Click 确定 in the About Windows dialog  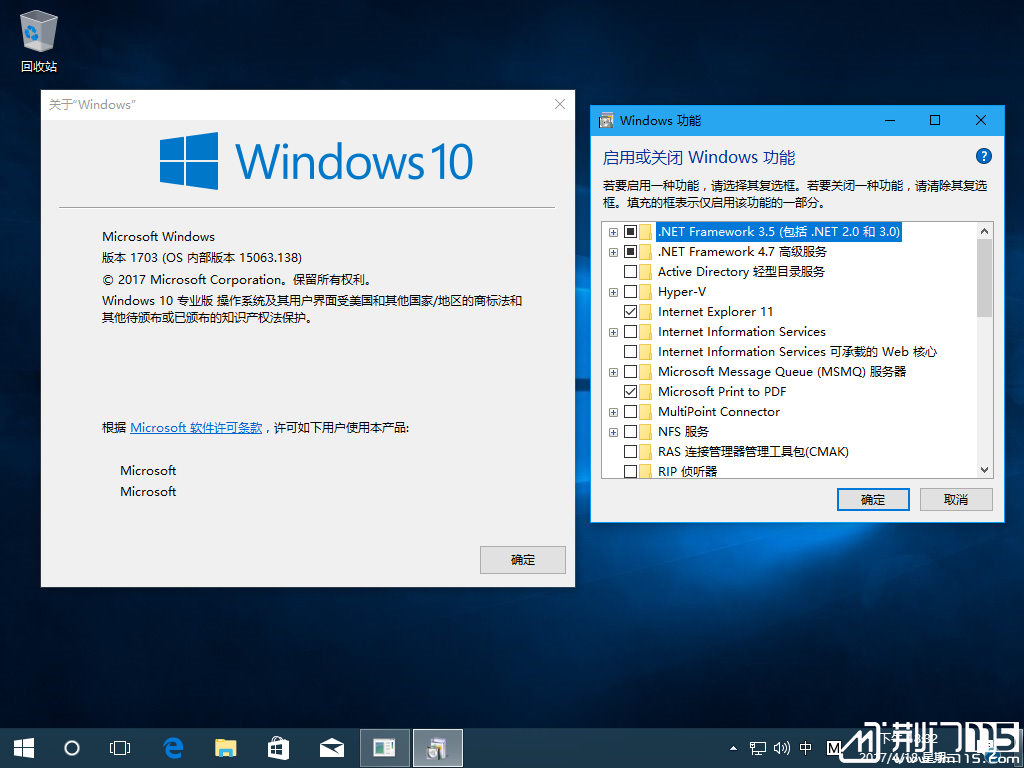point(522,560)
